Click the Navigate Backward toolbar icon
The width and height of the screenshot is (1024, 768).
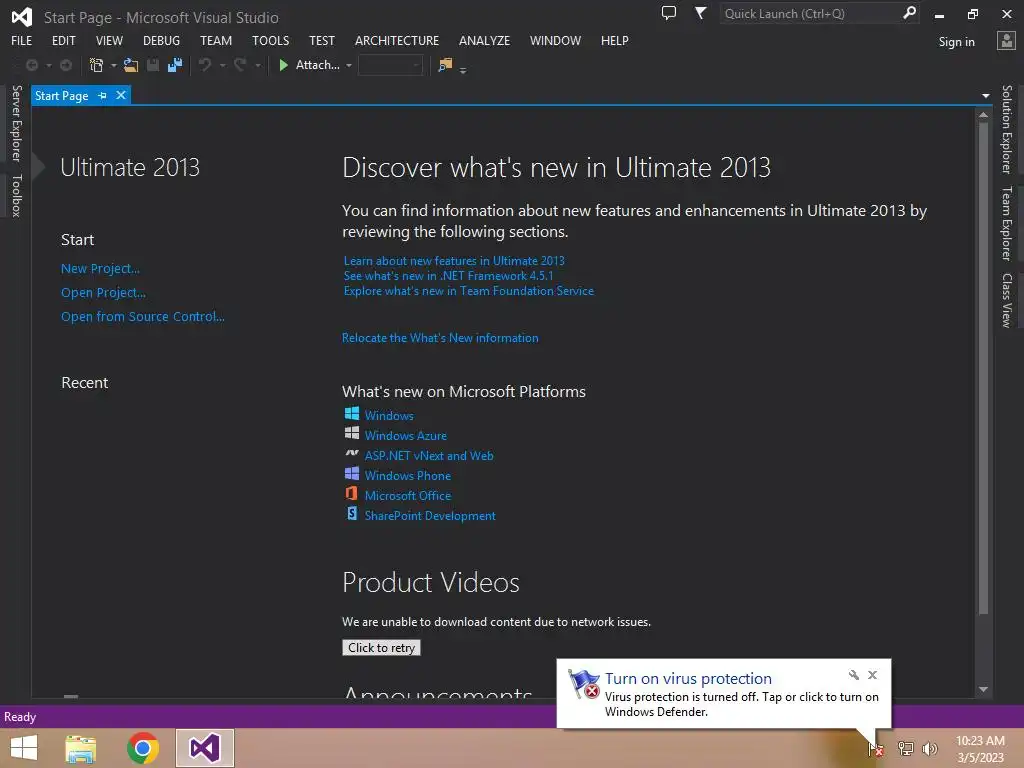tap(31, 65)
